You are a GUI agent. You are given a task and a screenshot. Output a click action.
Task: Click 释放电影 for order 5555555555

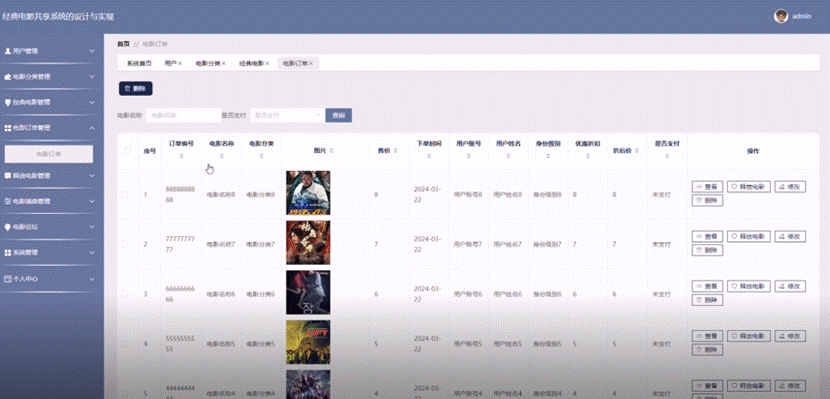[x=748, y=336]
